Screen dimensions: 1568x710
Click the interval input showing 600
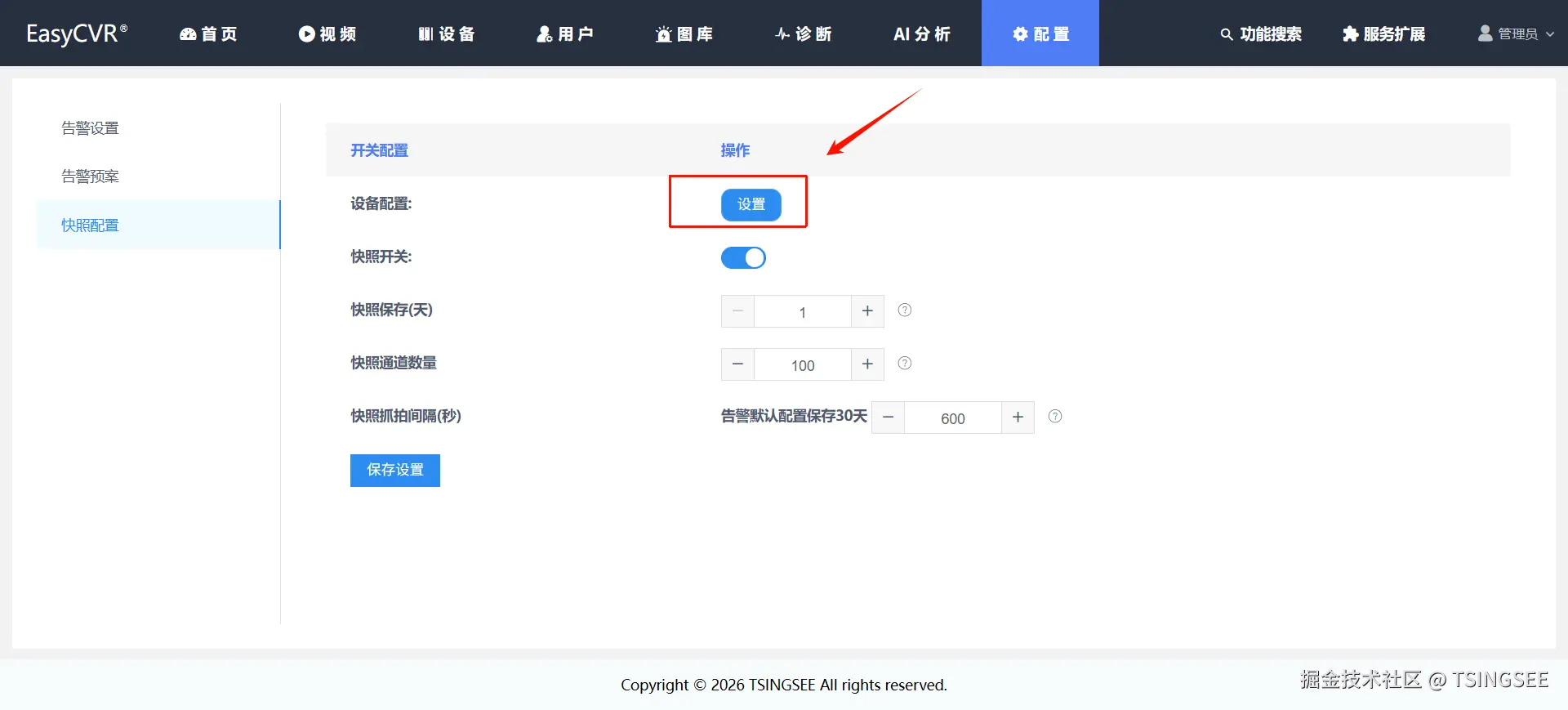pyautogui.click(x=953, y=418)
